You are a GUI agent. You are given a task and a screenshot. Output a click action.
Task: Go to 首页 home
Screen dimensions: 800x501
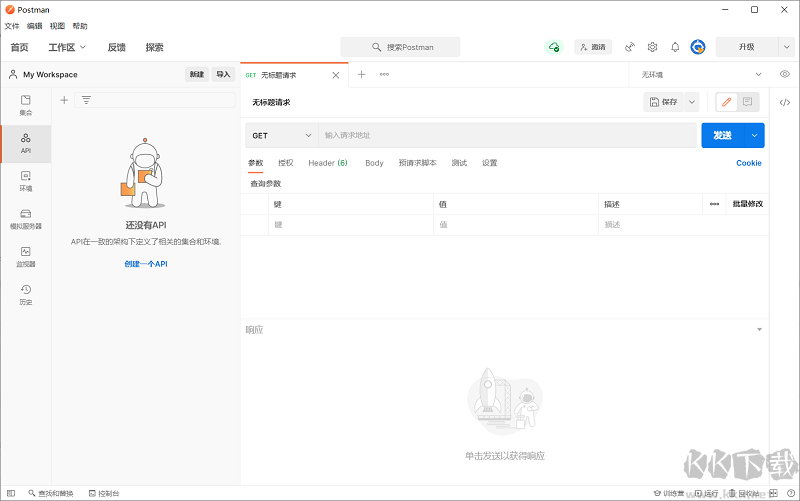point(19,47)
